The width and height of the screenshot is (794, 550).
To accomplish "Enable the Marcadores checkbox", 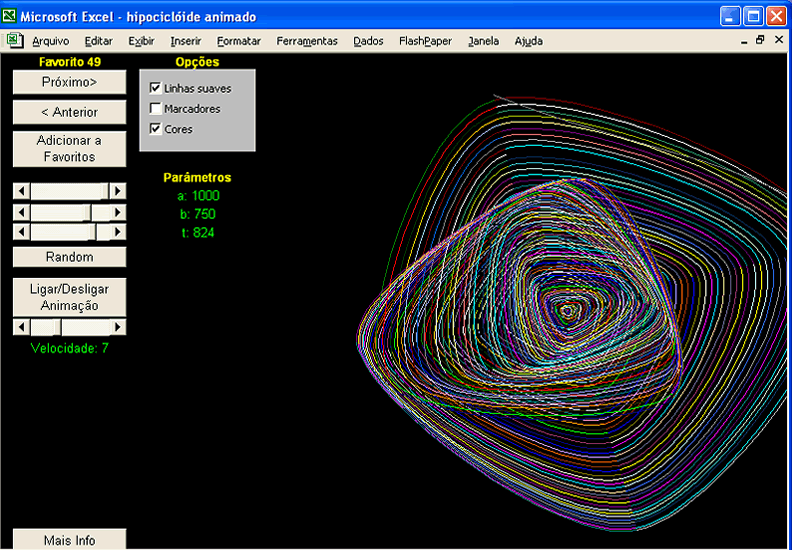I will pyautogui.click(x=155, y=109).
